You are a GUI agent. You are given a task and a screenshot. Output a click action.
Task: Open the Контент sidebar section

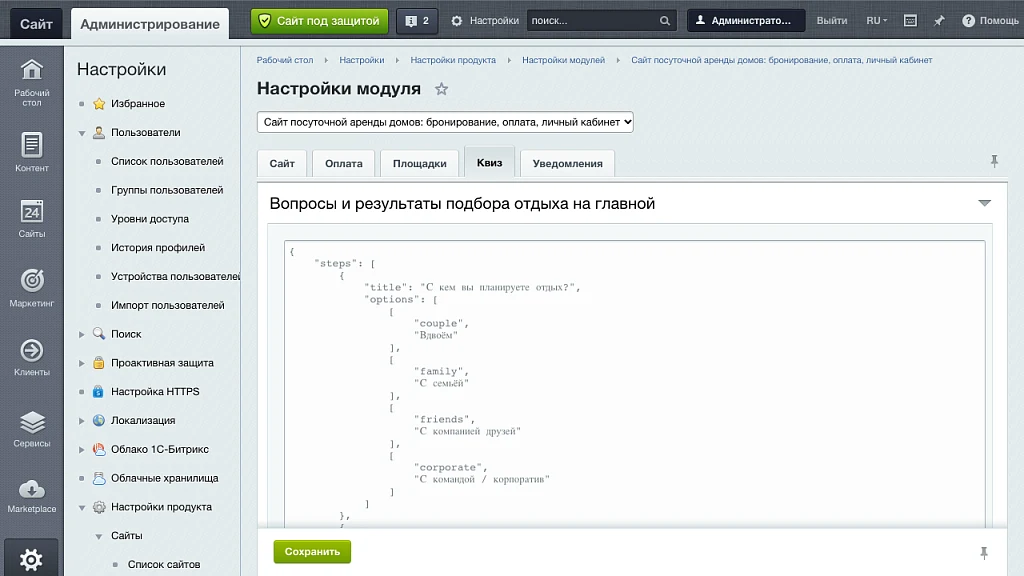point(31,152)
